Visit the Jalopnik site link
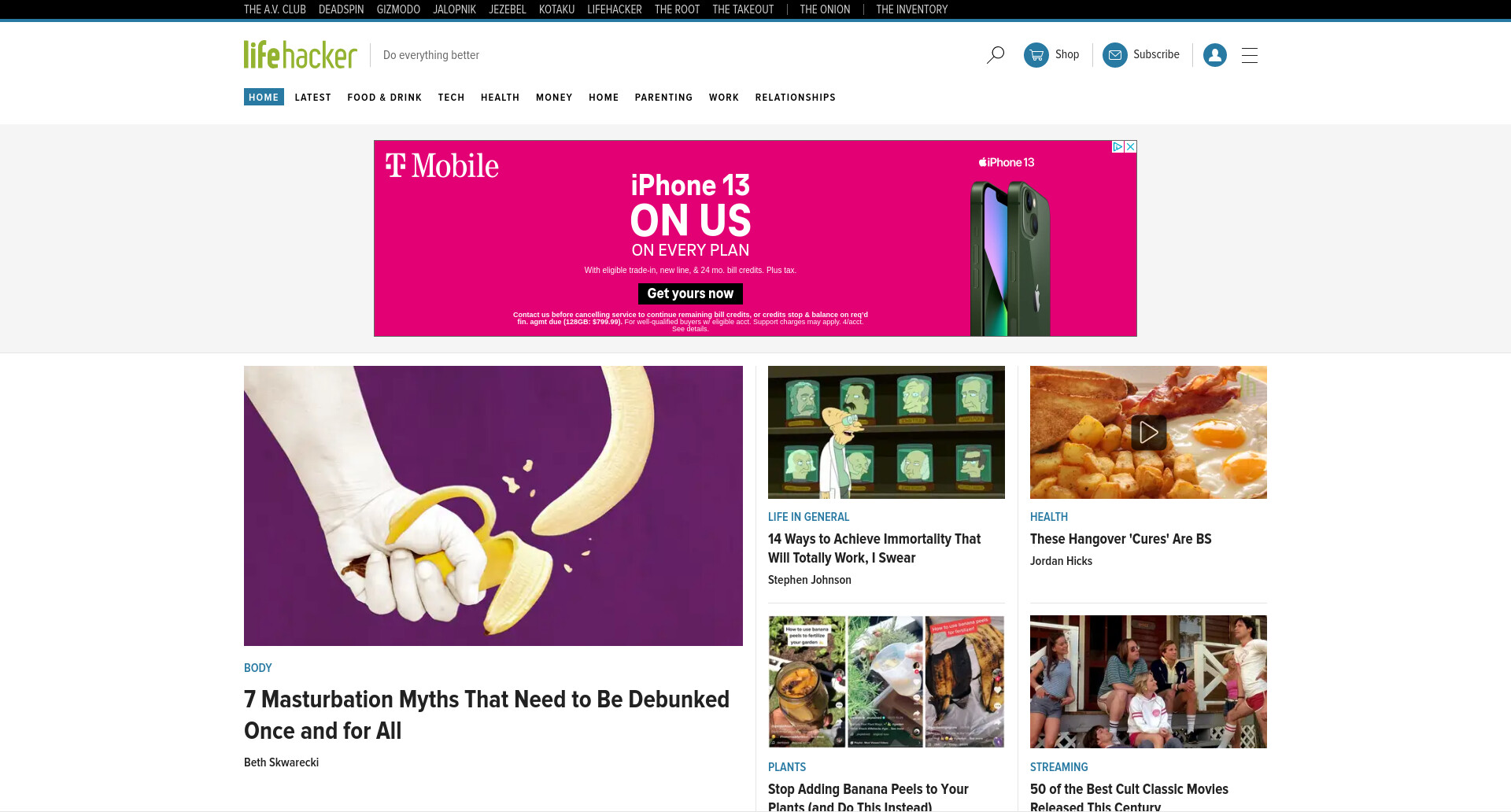 pyautogui.click(x=454, y=9)
